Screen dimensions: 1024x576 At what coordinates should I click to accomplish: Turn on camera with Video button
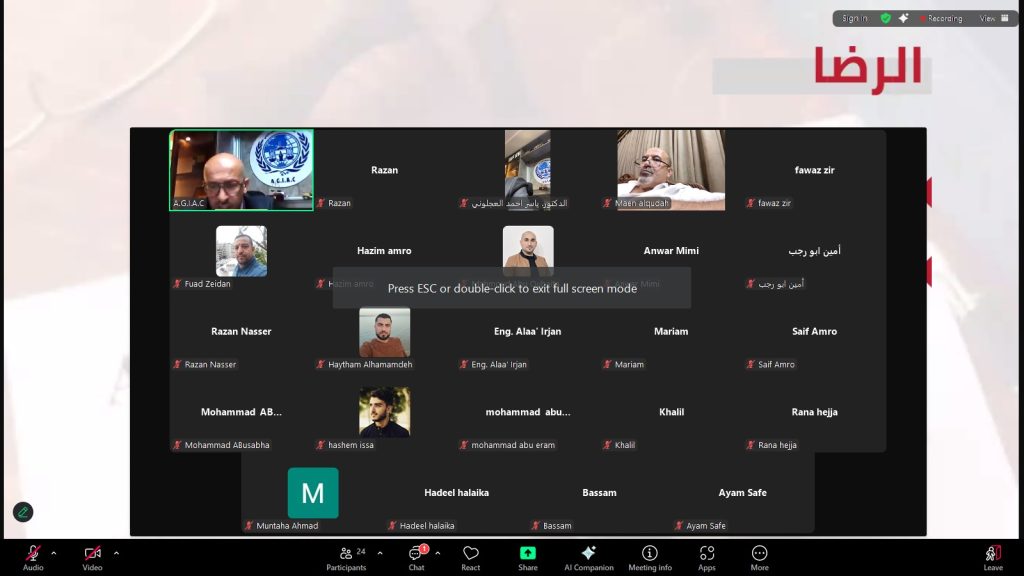coord(92,557)
